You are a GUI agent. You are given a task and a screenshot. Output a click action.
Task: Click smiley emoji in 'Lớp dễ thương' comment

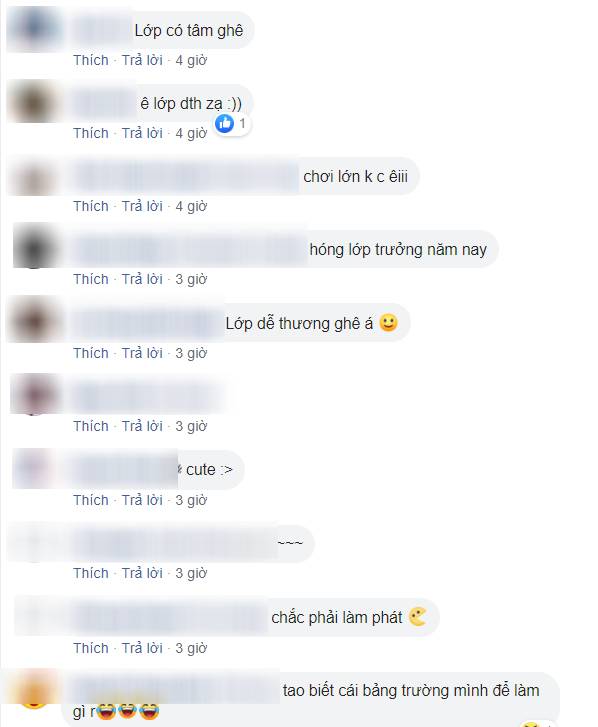pos(388,323)
